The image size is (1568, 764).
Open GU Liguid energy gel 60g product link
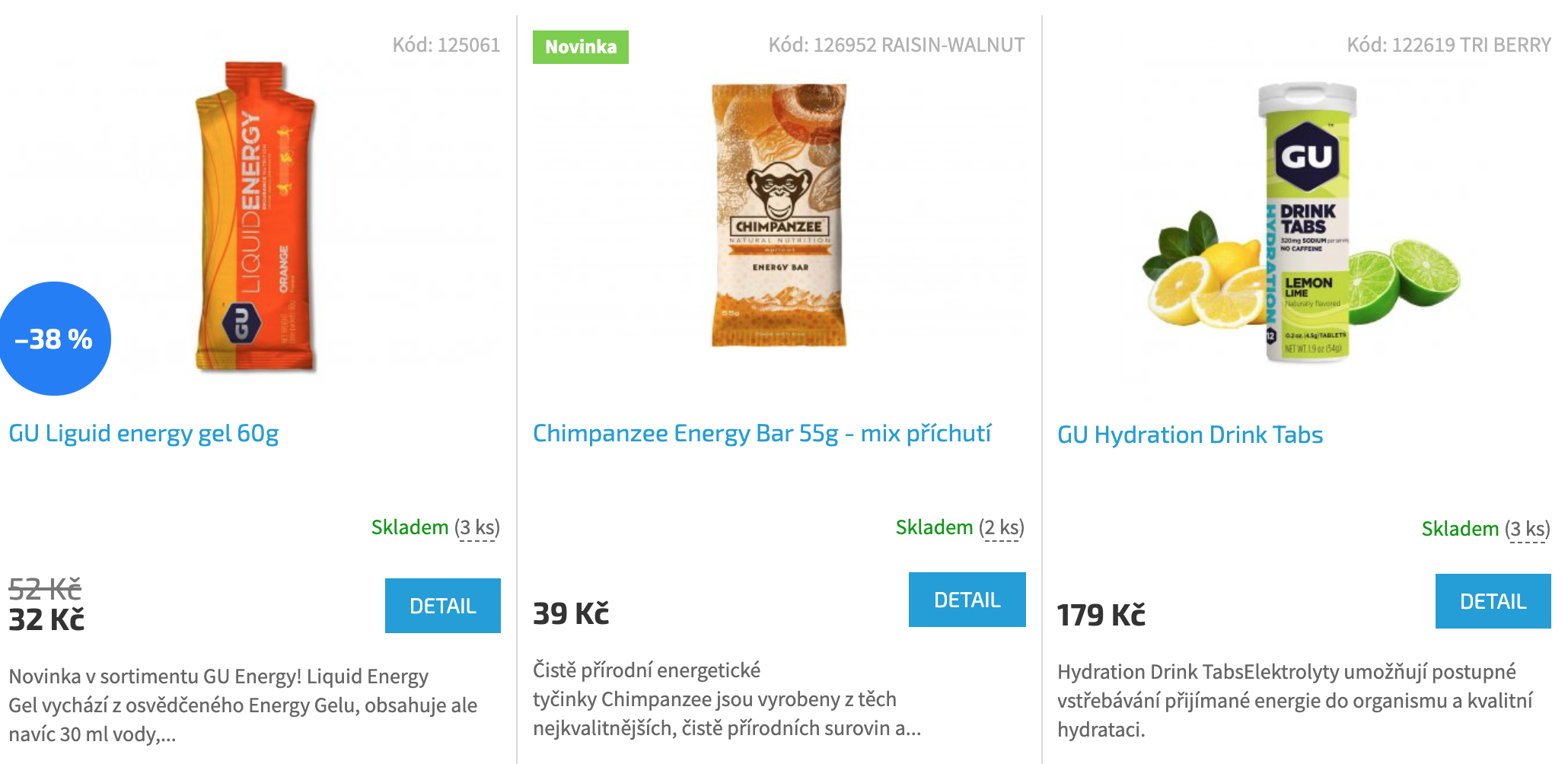(144, 433)
